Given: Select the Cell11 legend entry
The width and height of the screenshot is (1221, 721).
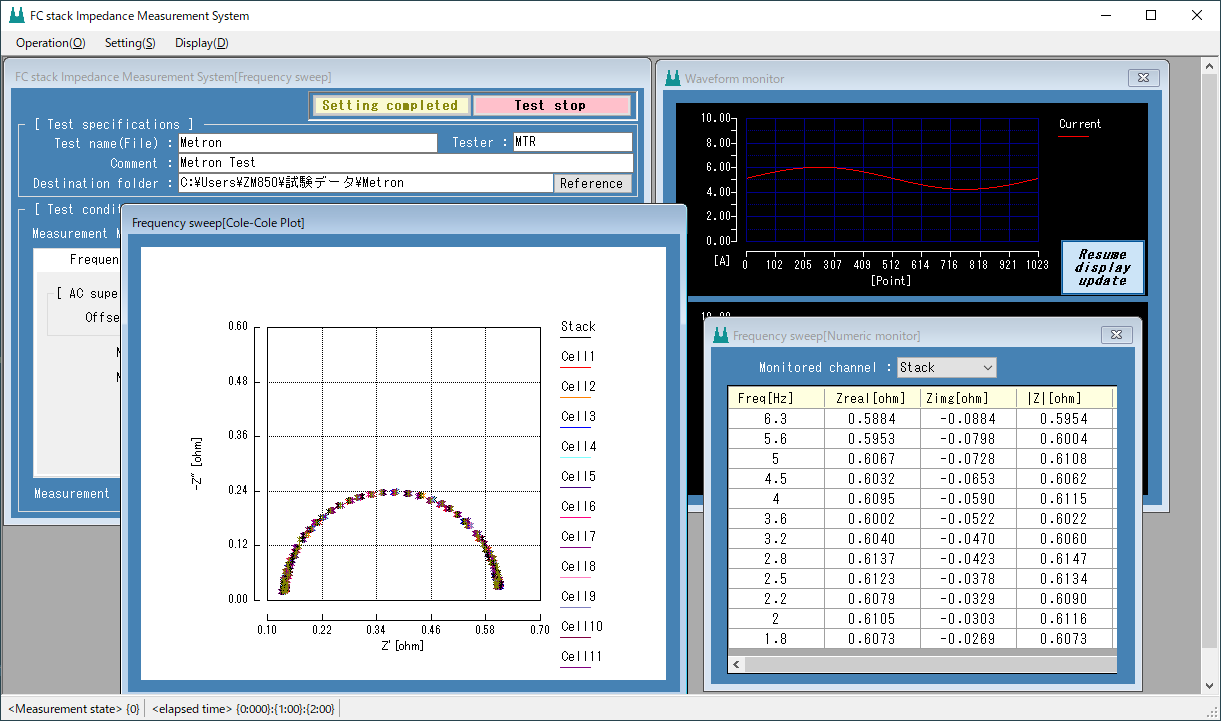Looking at the screenshot, I should (582, 657).
